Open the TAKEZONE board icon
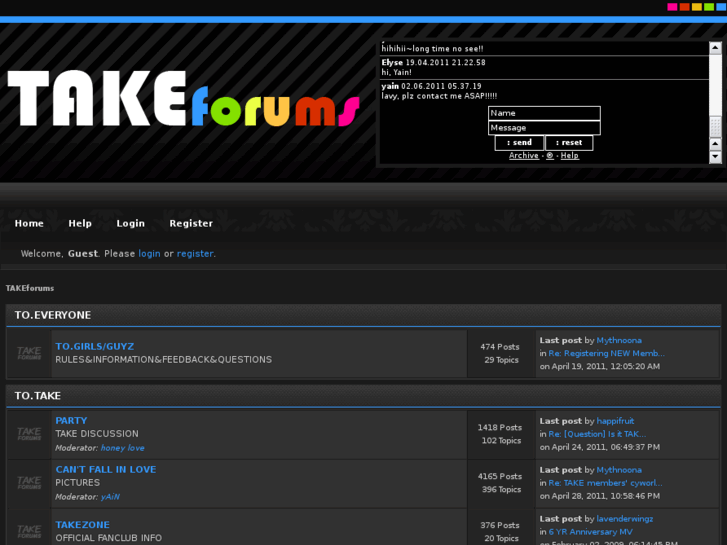This screenshot has width=727, height=545. (x=29, y=532)
